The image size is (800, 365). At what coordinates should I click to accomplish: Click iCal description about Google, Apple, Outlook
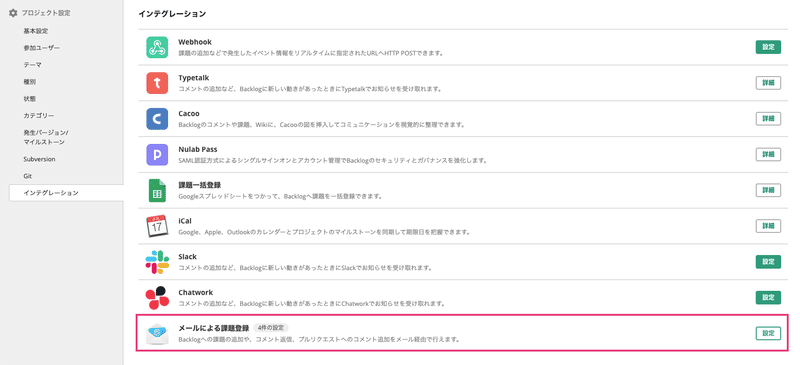(x=324, y=232)
